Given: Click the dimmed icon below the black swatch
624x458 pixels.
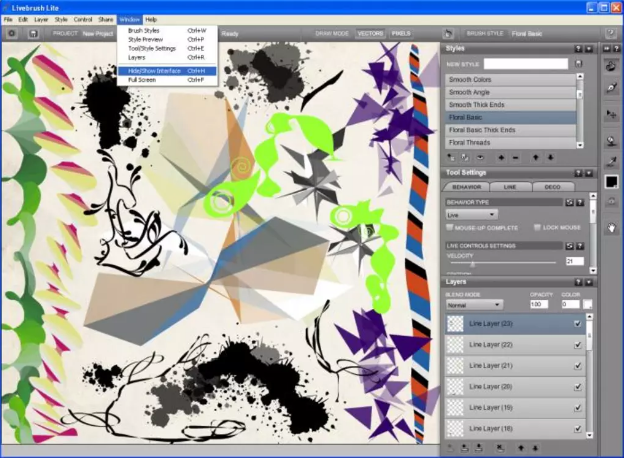Looking at the screenshot, I should [611, 201].
